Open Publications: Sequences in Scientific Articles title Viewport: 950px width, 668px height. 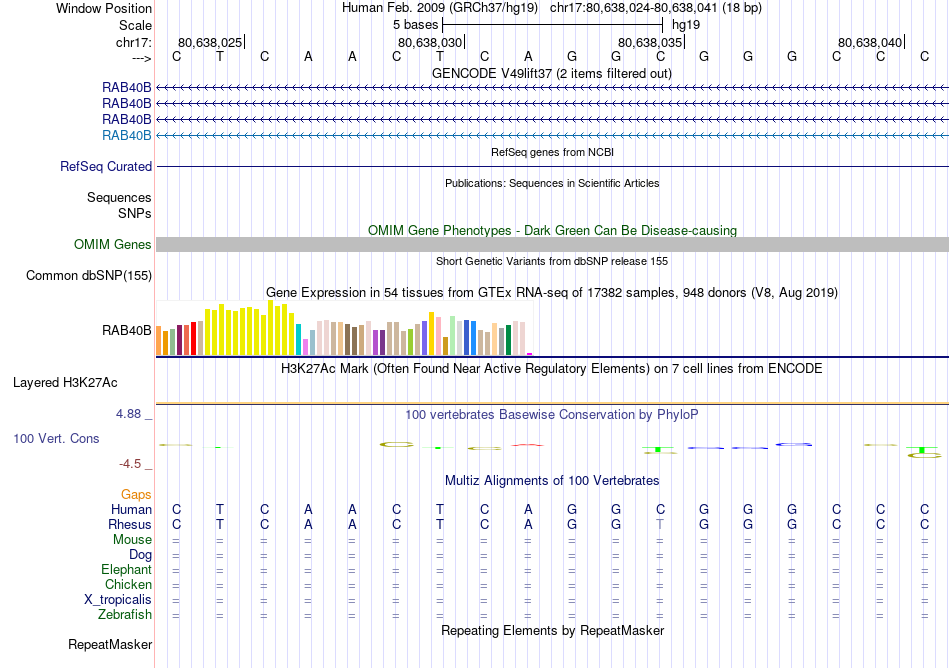(552, 183)
